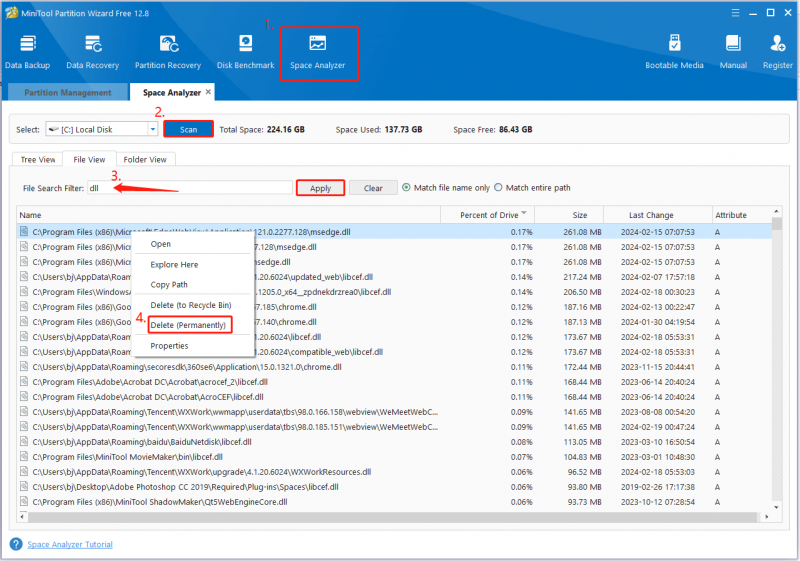The width and height of the screenshot is (800, 561).
Task: Click the file icon for first msedge.dll row
Action: tap(24, 232)
